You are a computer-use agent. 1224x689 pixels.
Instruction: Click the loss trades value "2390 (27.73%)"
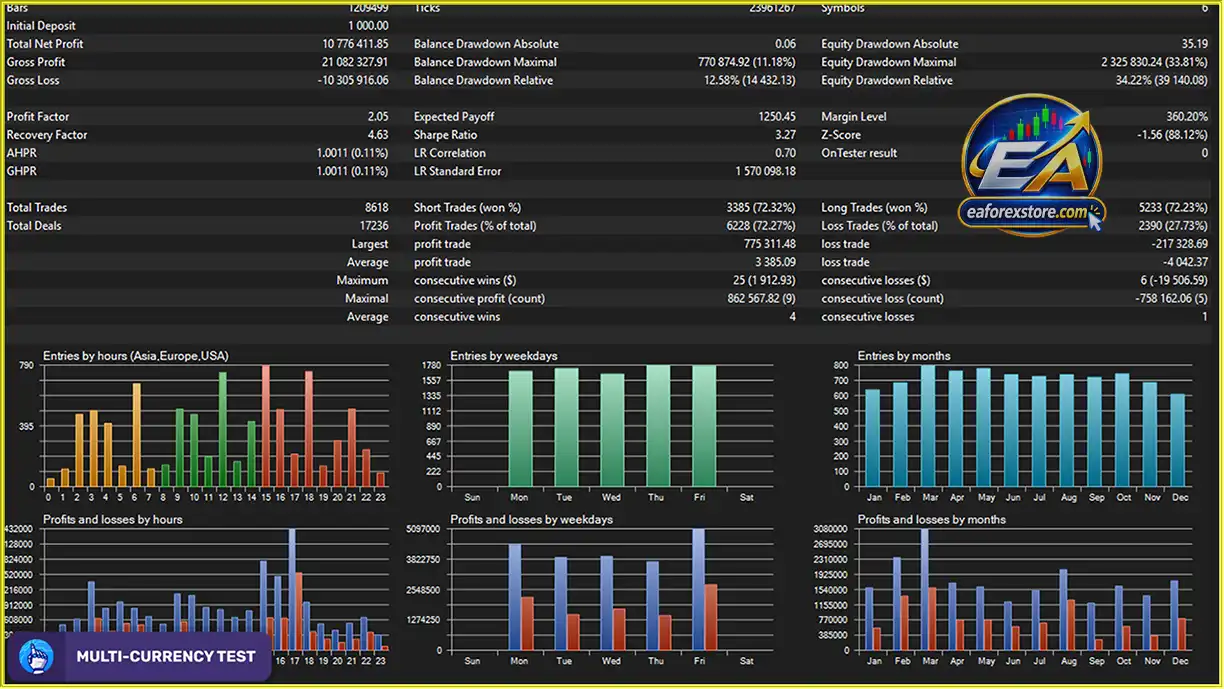1173,226
